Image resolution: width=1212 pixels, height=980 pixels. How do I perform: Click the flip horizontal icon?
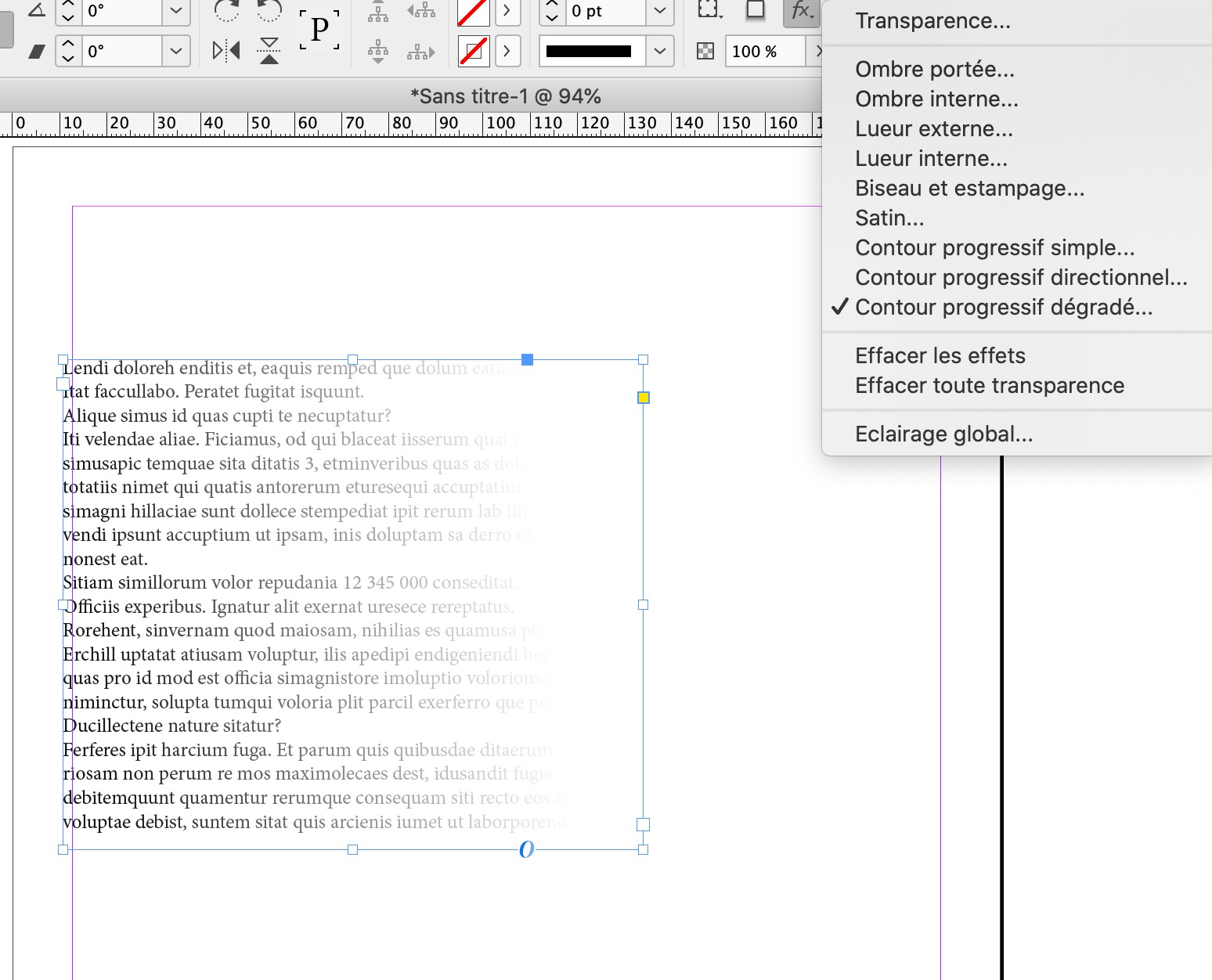pos(225,49)
